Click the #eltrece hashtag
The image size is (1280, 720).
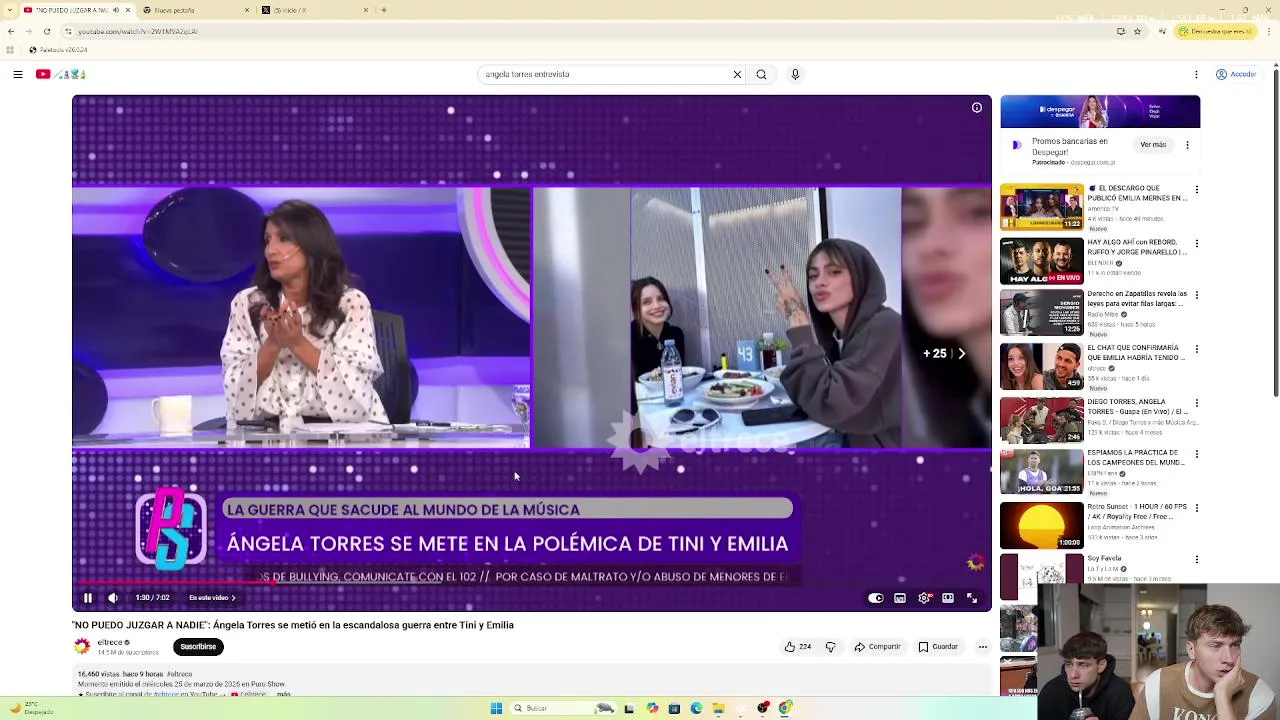pos(179,674)
